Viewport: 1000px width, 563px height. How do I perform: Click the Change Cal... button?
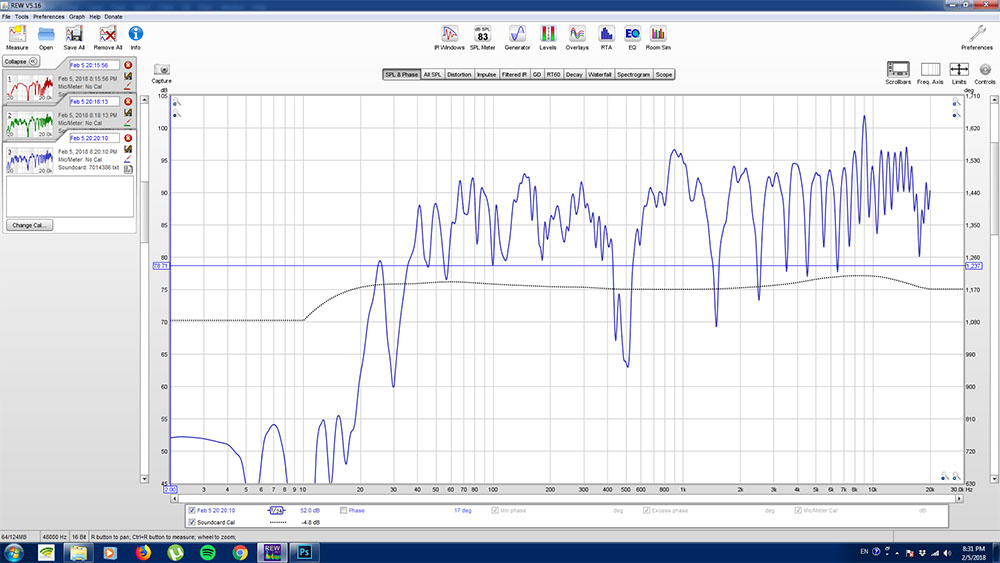pos(29,225)
